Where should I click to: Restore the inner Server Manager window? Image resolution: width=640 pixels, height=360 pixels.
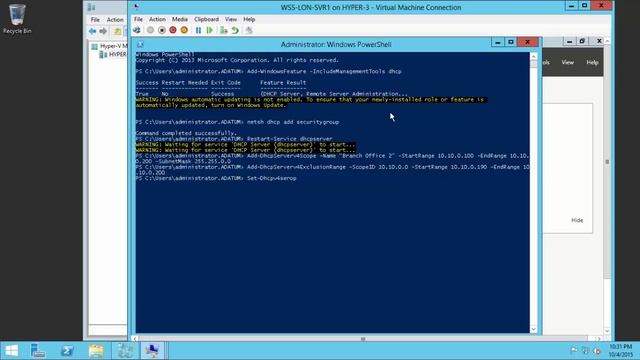point(582,41)
